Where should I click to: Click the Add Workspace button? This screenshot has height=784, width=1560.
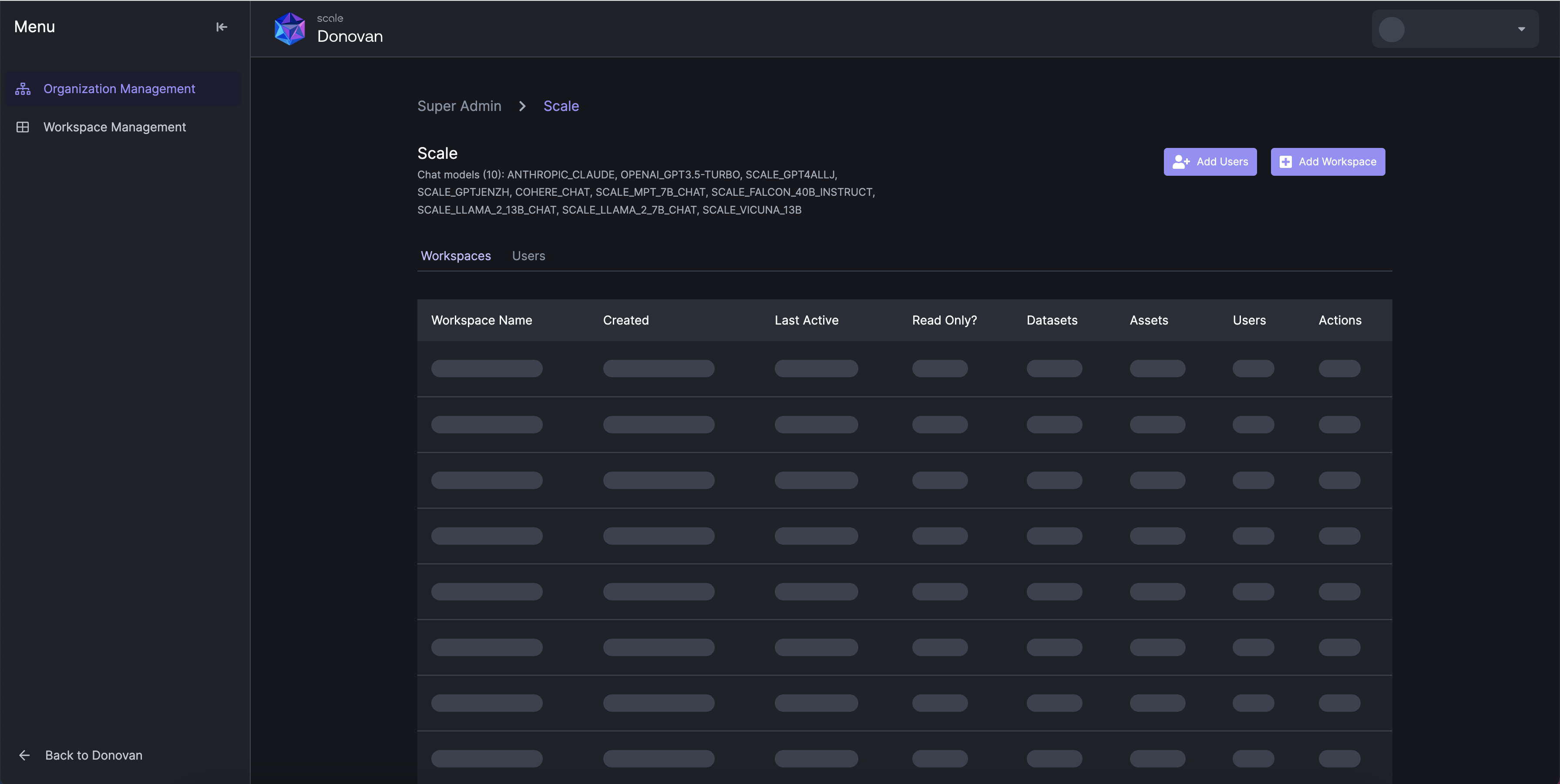point(1328,162)
